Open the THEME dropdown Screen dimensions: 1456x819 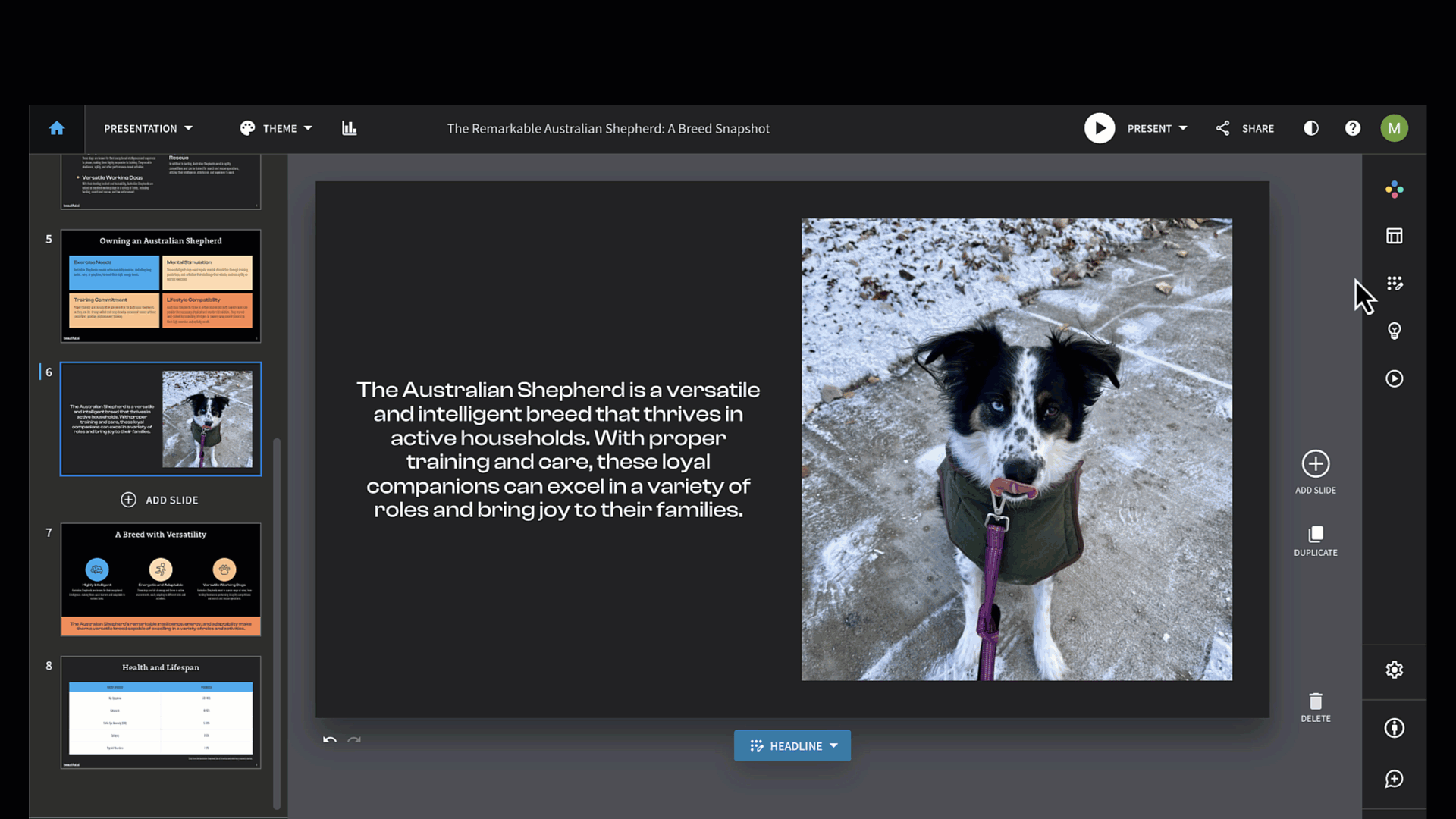click(x=276, y=128)
